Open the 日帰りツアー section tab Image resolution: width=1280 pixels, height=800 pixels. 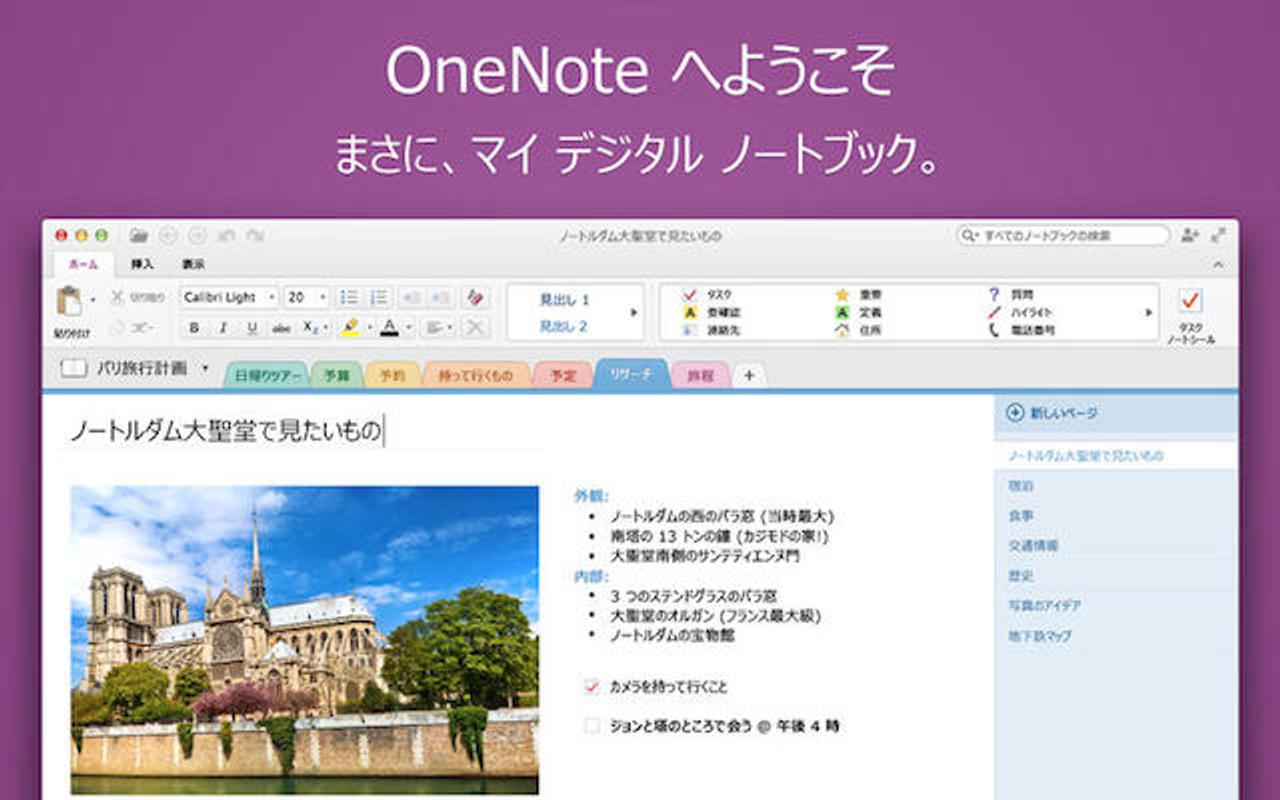[265, 376]
